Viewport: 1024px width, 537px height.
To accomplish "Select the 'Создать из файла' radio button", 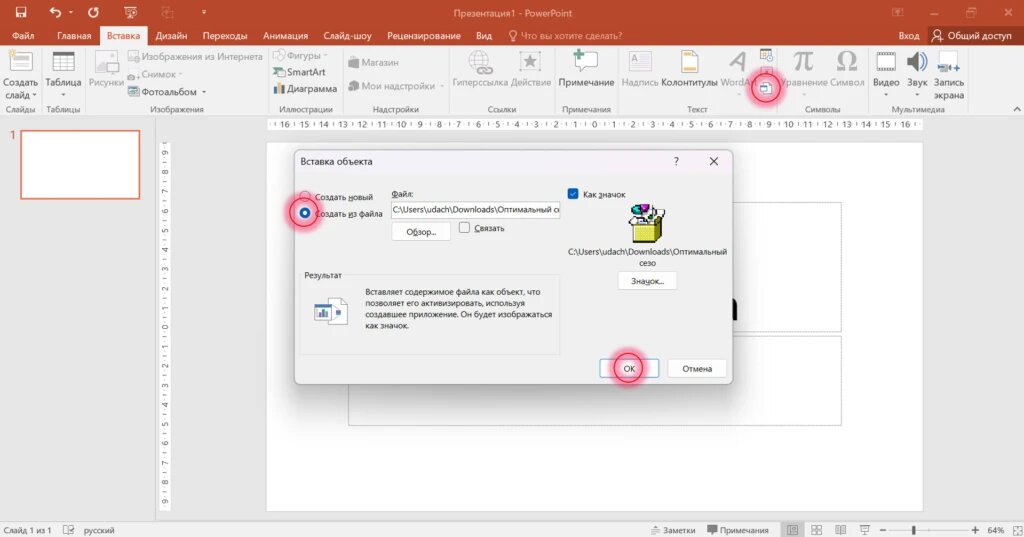I will pos(305,213).
